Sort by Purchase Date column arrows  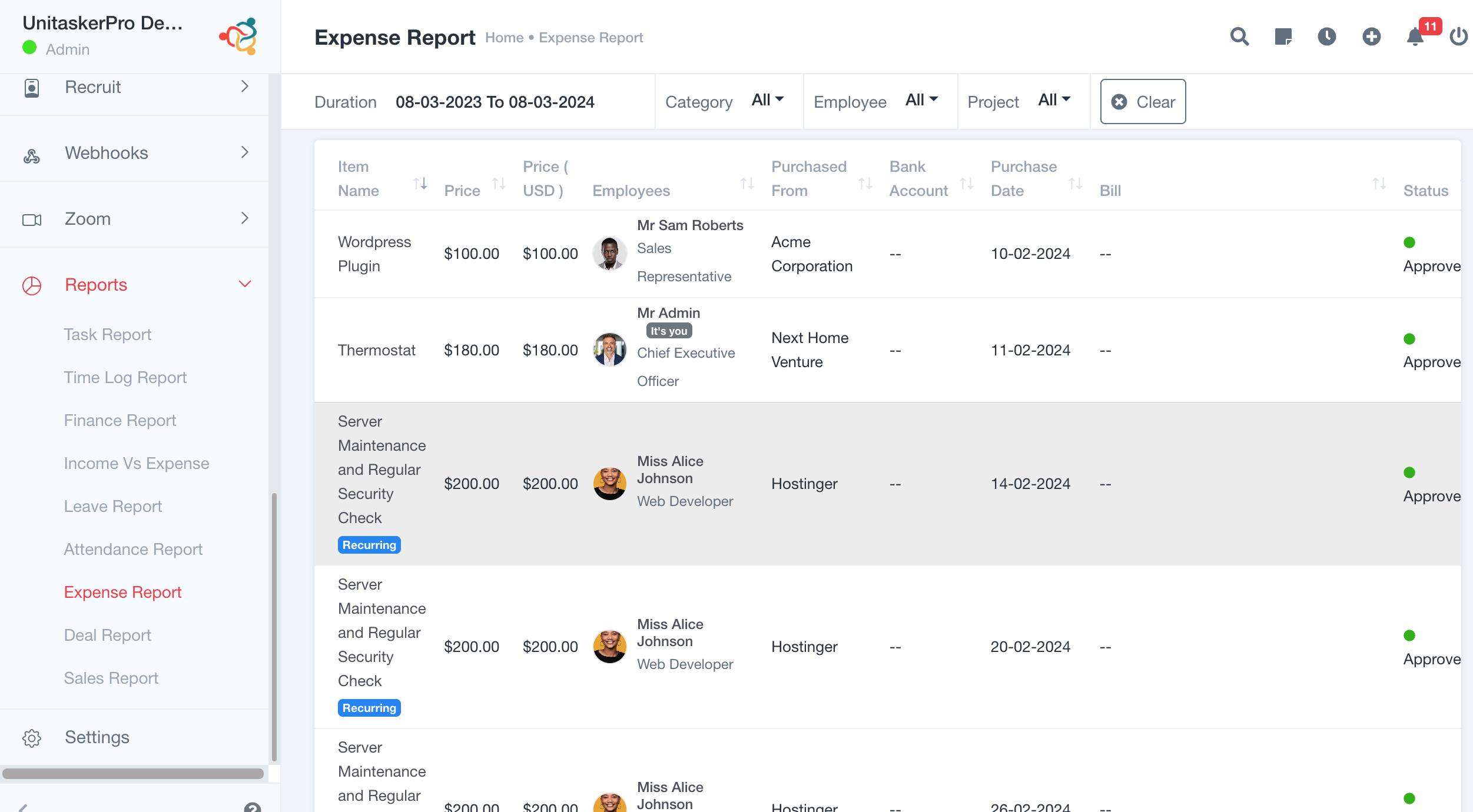(1076, 184)
